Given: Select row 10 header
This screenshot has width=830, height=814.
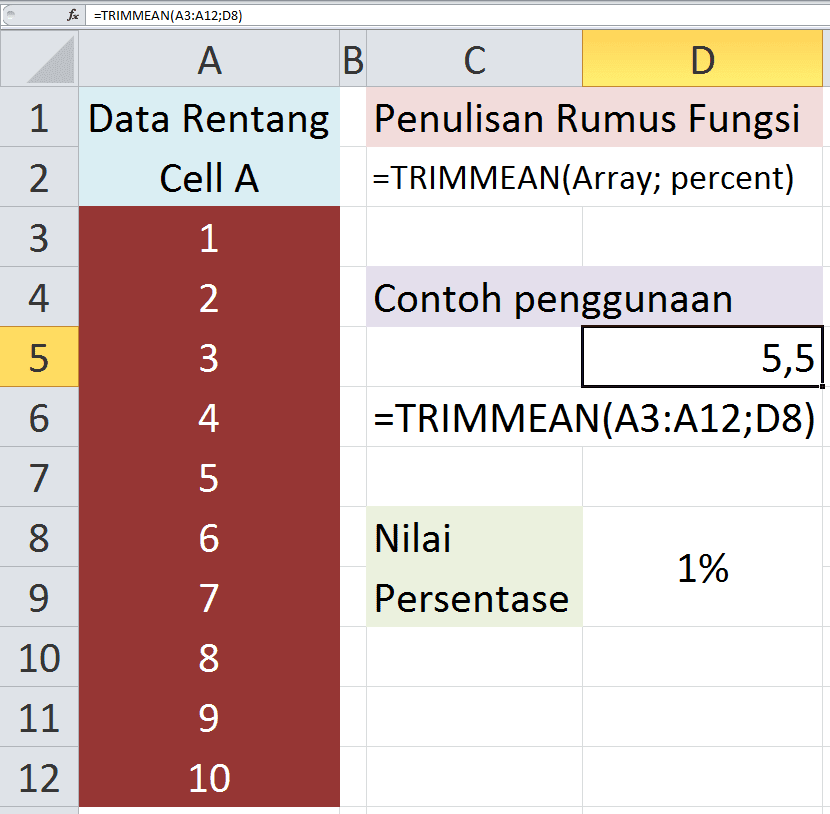Looking at the screenshot, I should (x=39, y=657).
